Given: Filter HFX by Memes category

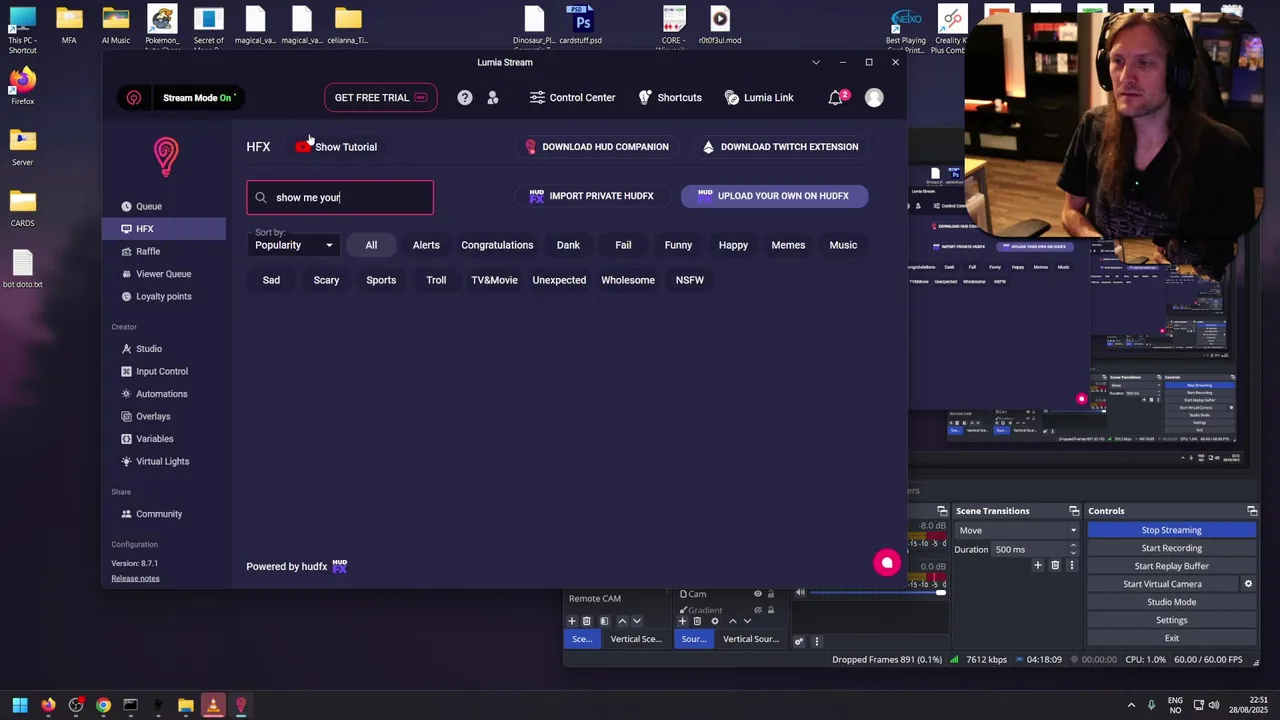Looking at the screenshot, I should 788,245.
